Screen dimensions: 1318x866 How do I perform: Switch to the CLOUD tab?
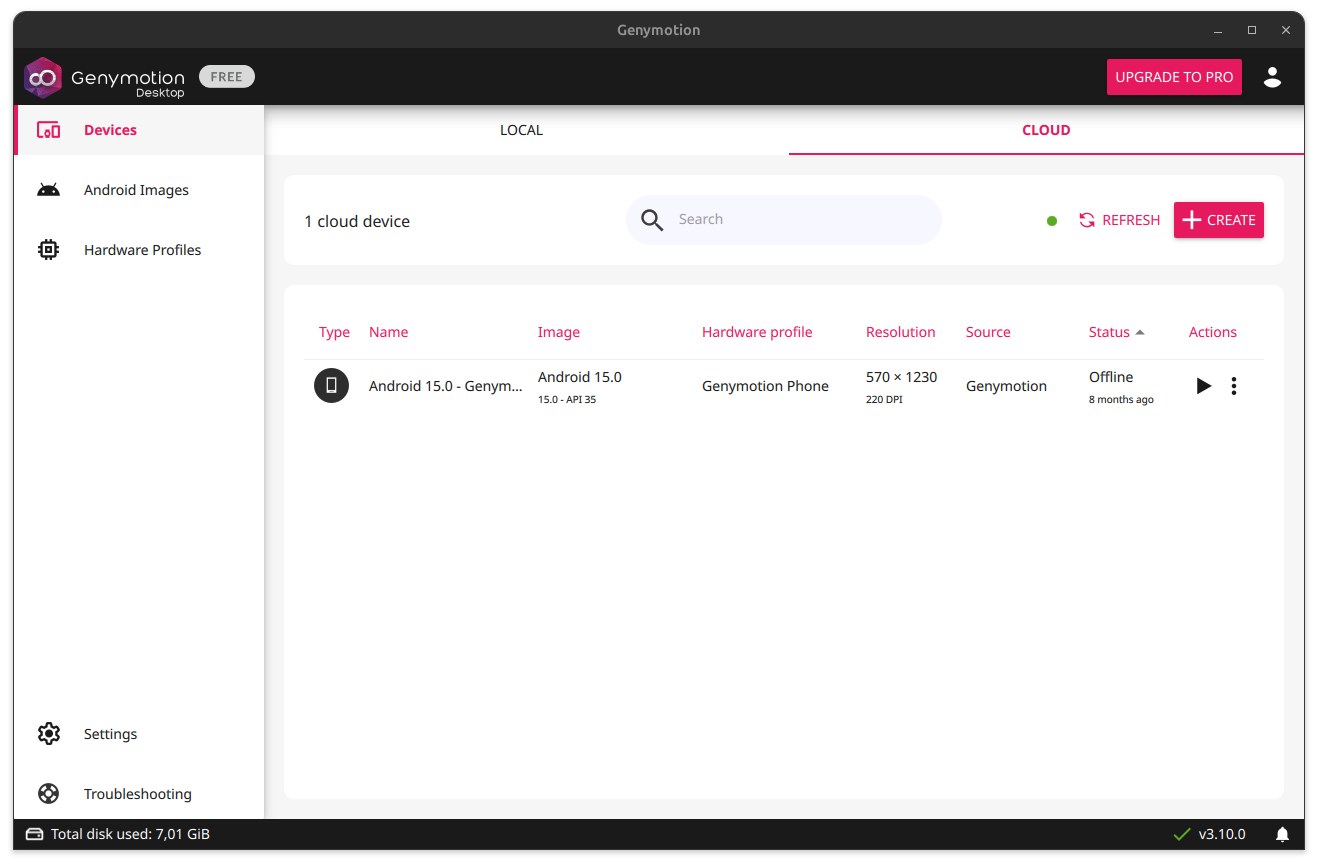(x=1046, y=130)
